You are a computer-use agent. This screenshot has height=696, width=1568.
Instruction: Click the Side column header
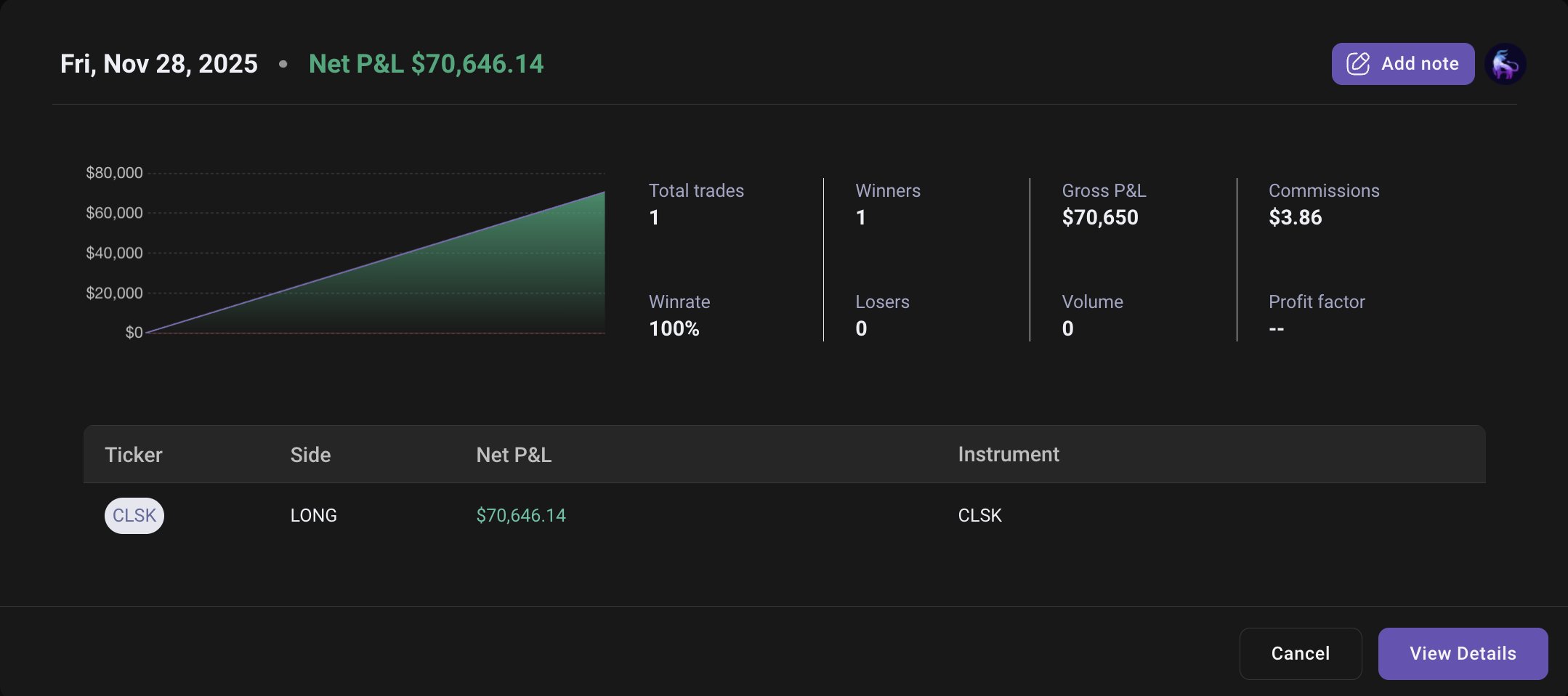coord(310,455)
